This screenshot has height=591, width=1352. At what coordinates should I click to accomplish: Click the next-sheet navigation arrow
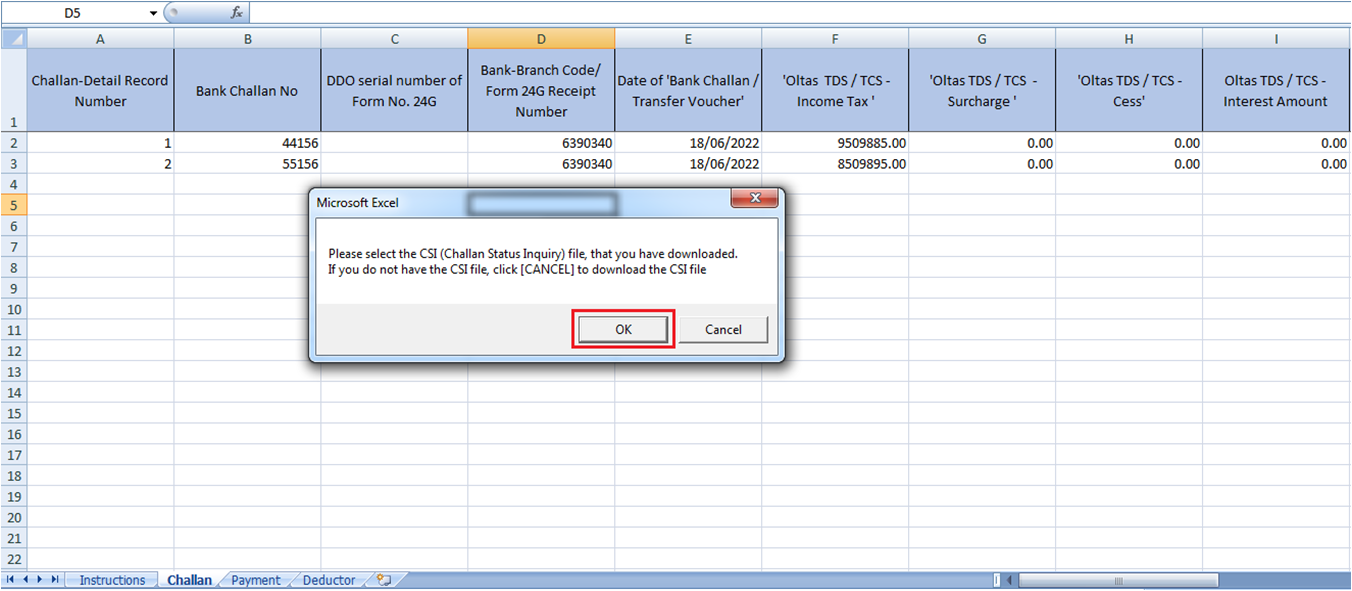pos(39,579)
